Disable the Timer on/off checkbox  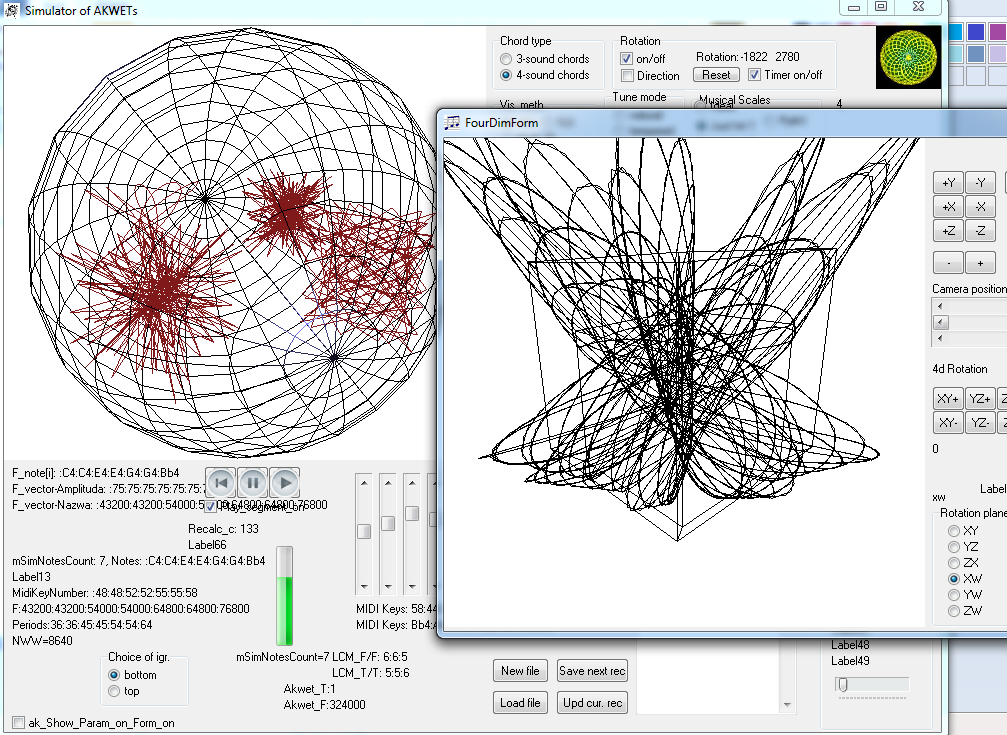click(x=755, y=75)
